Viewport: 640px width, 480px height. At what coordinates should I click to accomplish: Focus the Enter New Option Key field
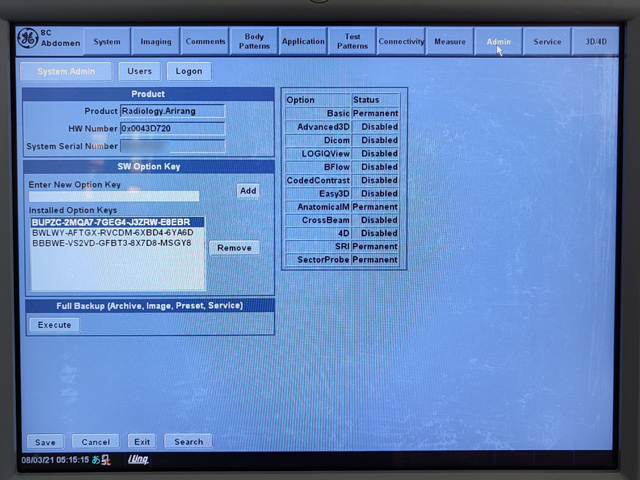(x=114, y=196)
